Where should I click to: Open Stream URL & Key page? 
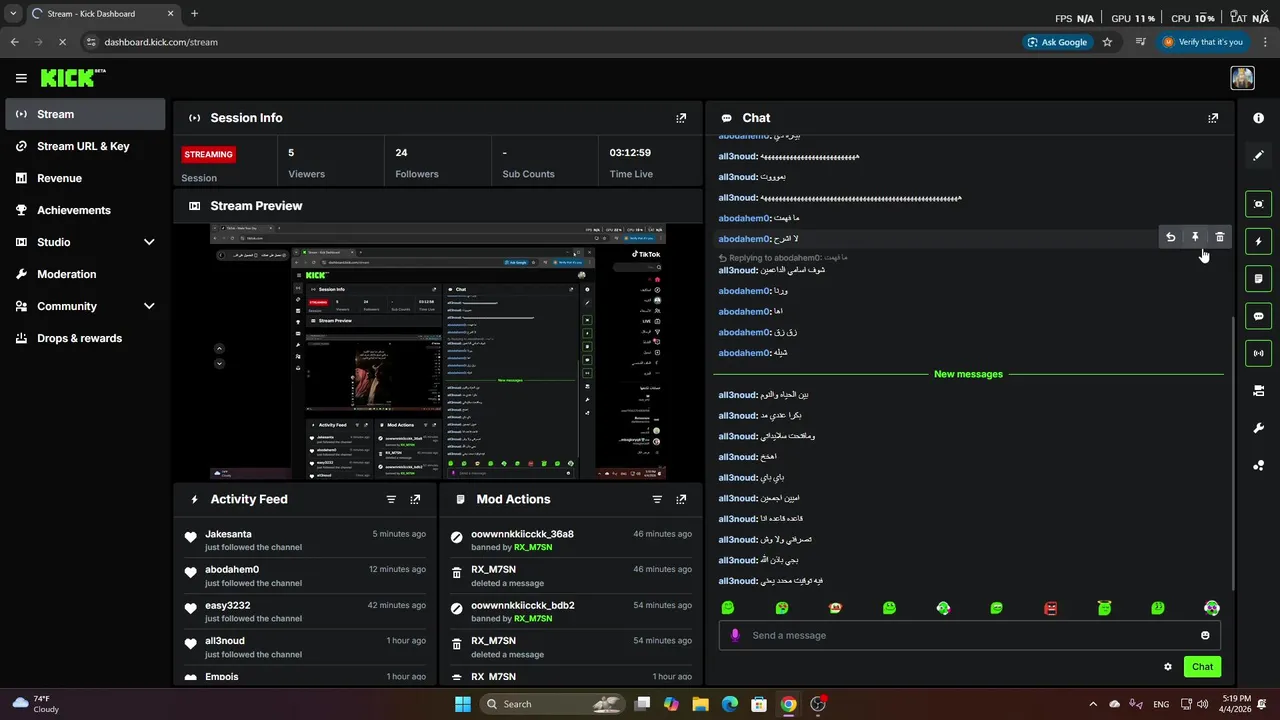click(x=85, y=146)
